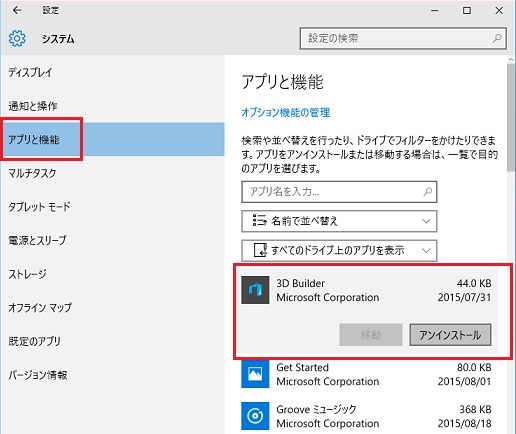
Task: Click the magnifier in 設定の検索 box
Action: [x=497, y=38]
